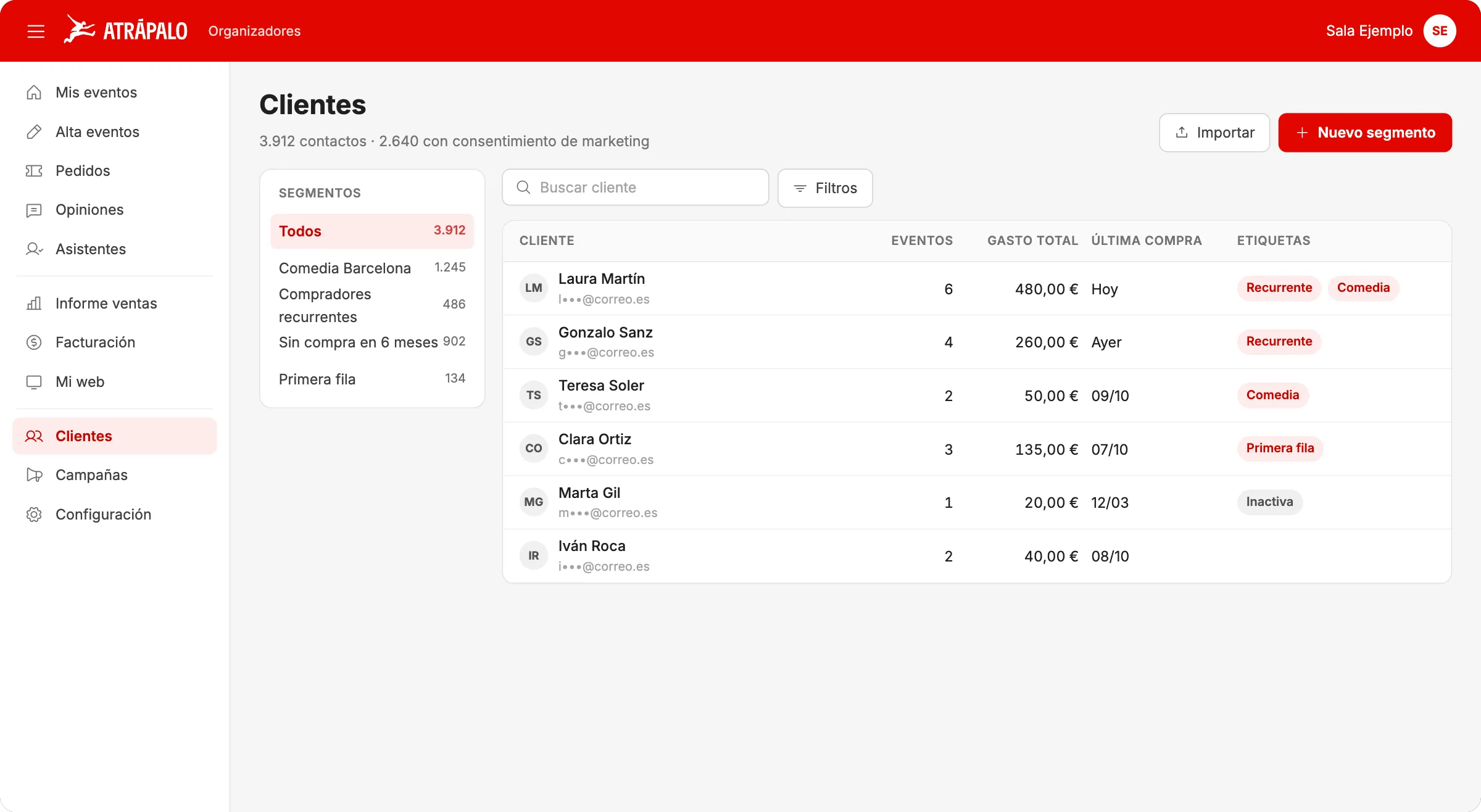Click the Configuración gear icon

34,515
